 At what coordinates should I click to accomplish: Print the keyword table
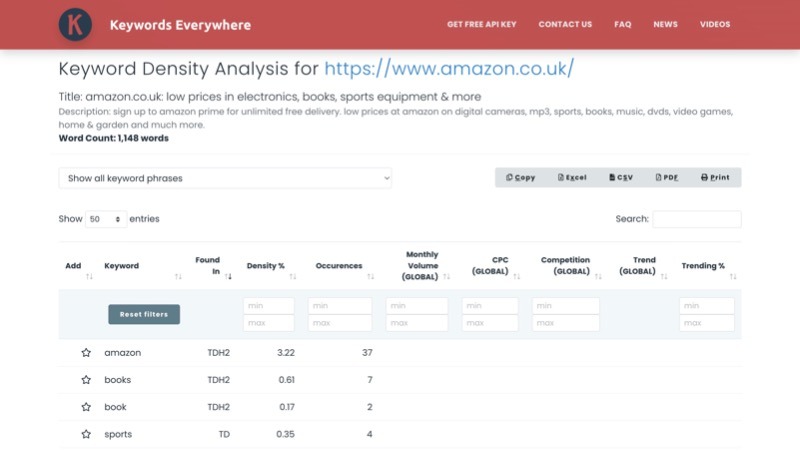715,178
